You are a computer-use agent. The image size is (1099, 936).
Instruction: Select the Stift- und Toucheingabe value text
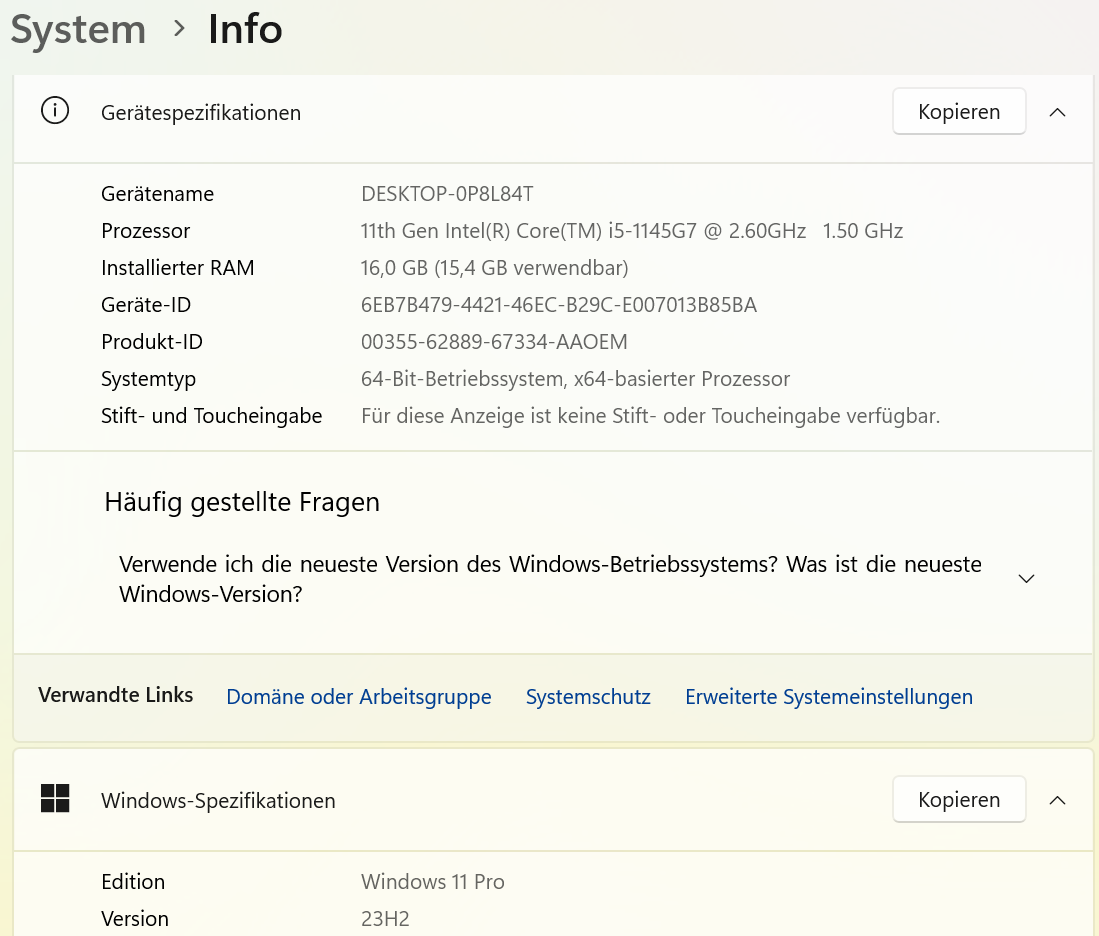tap(650, 416)
